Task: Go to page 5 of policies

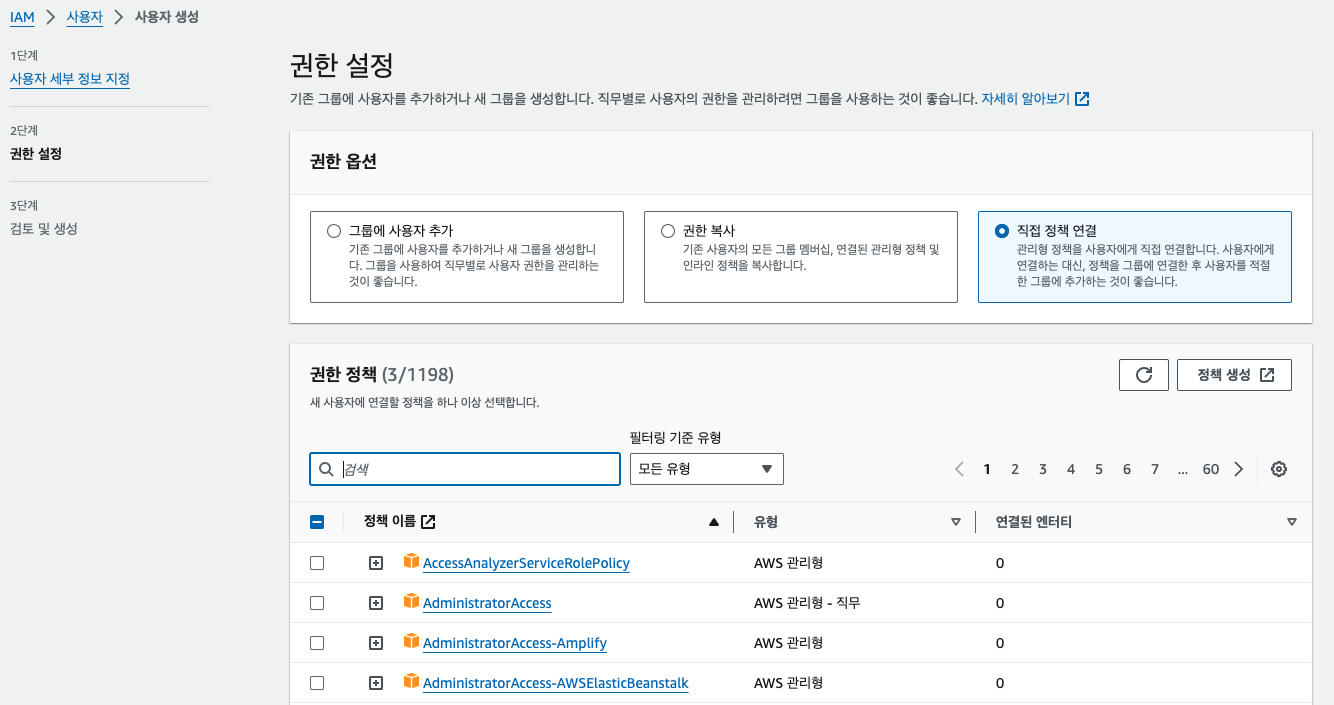Action: pyautogui.click(x=1099, y=469)
